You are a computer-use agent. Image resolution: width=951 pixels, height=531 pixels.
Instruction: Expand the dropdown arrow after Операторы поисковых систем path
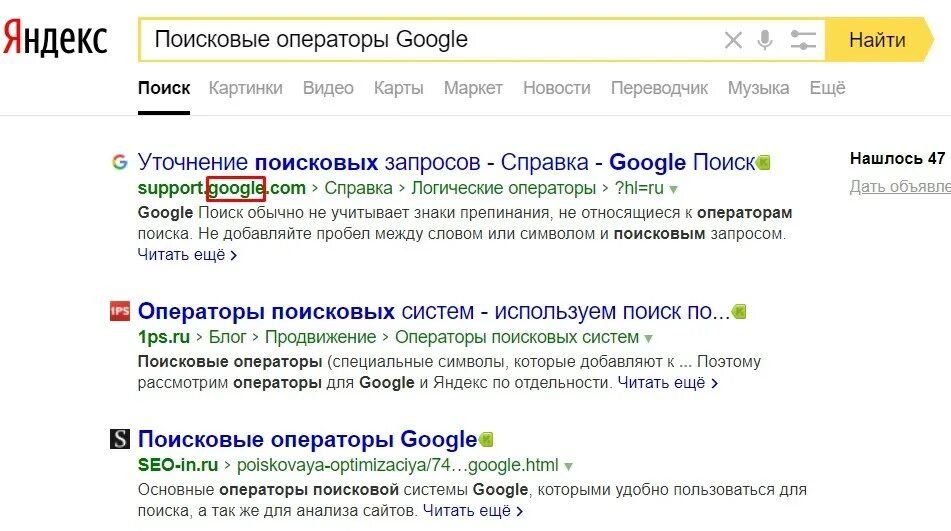tap(648, 338)
